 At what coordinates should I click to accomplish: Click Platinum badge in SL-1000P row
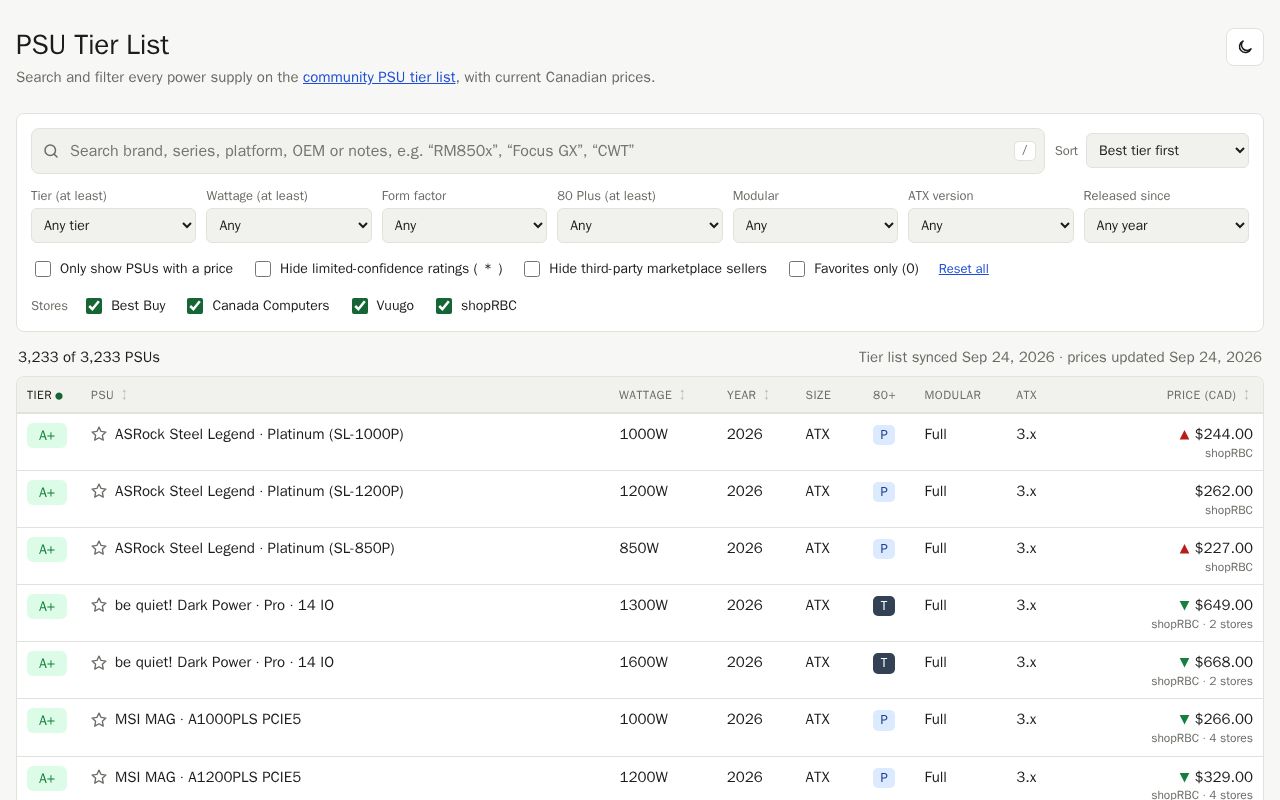tap(884, 435)
